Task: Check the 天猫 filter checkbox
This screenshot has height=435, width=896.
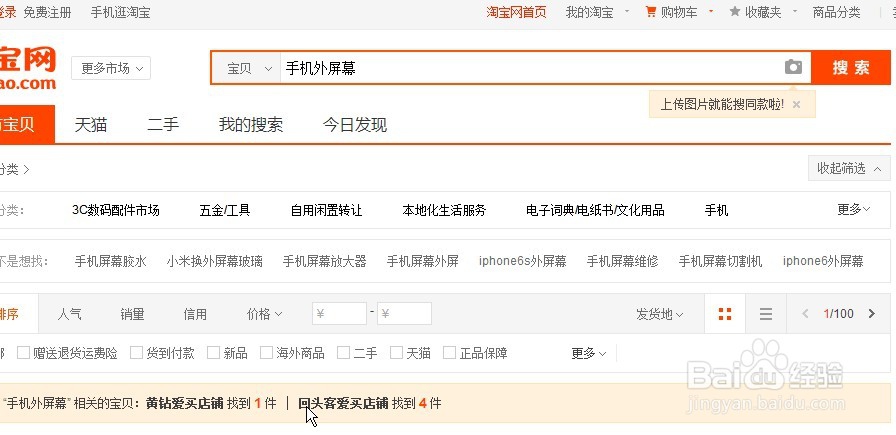Action: 397,353
